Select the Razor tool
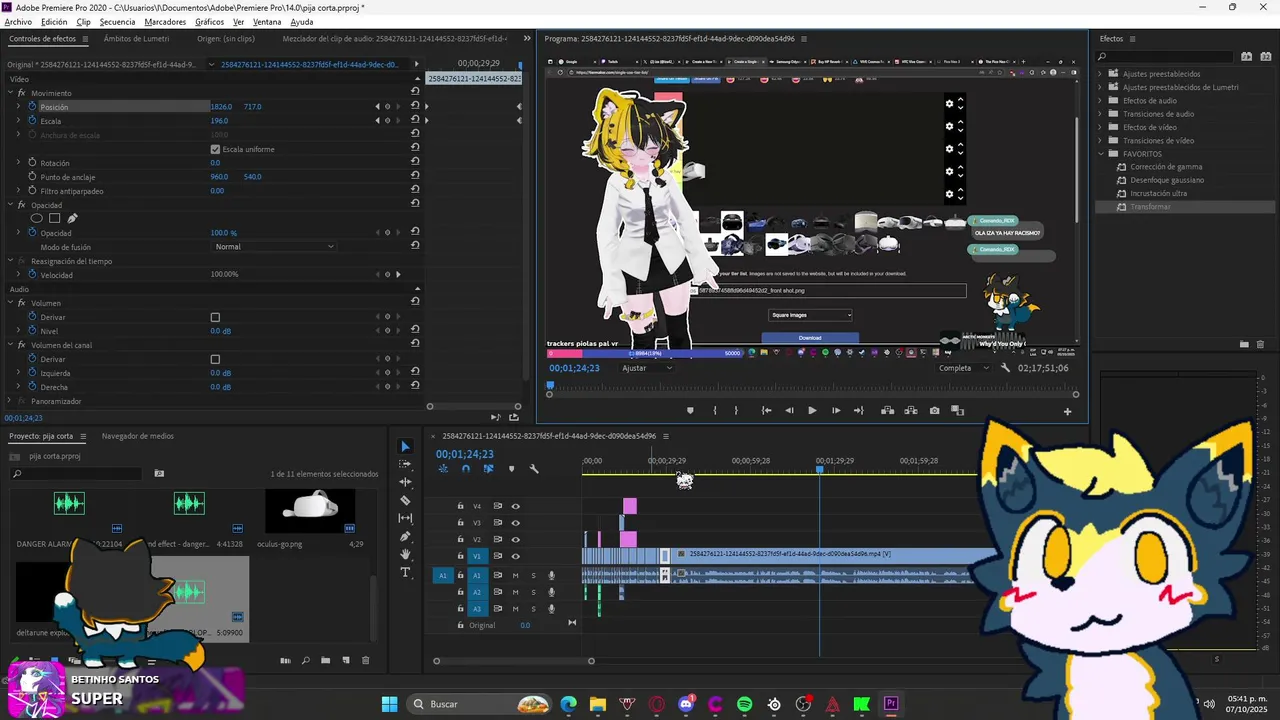This screenshot has height=720, width=1280. pos(405,500)
